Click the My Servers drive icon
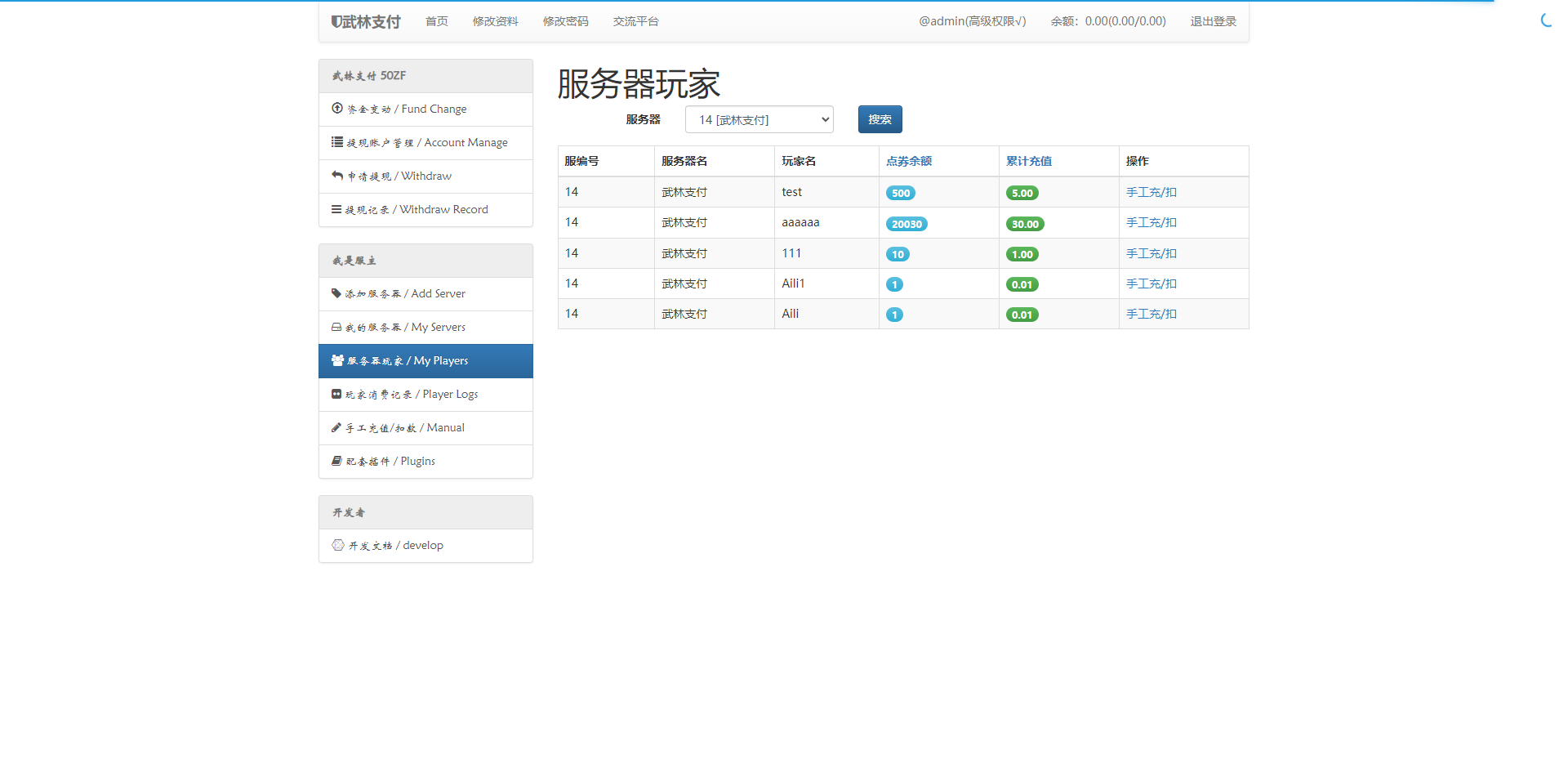Viewport: 1568px width, 759px height. pyautogui.click(x=336, y=327)
